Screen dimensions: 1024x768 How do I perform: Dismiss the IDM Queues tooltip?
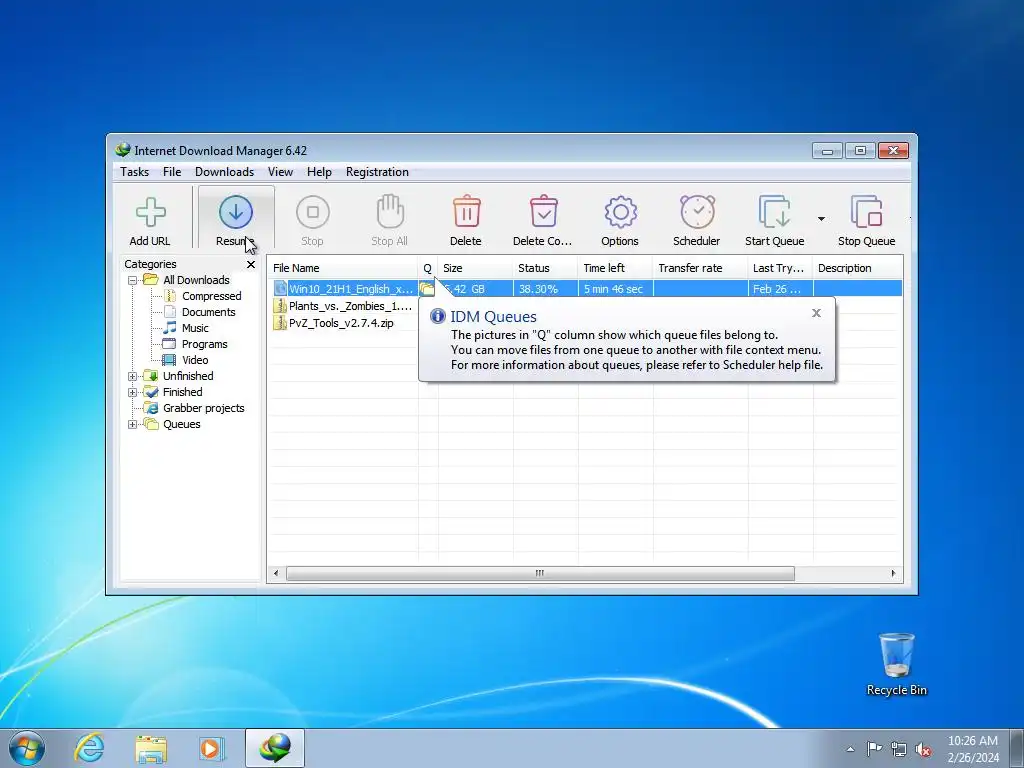tap(816, 313)
